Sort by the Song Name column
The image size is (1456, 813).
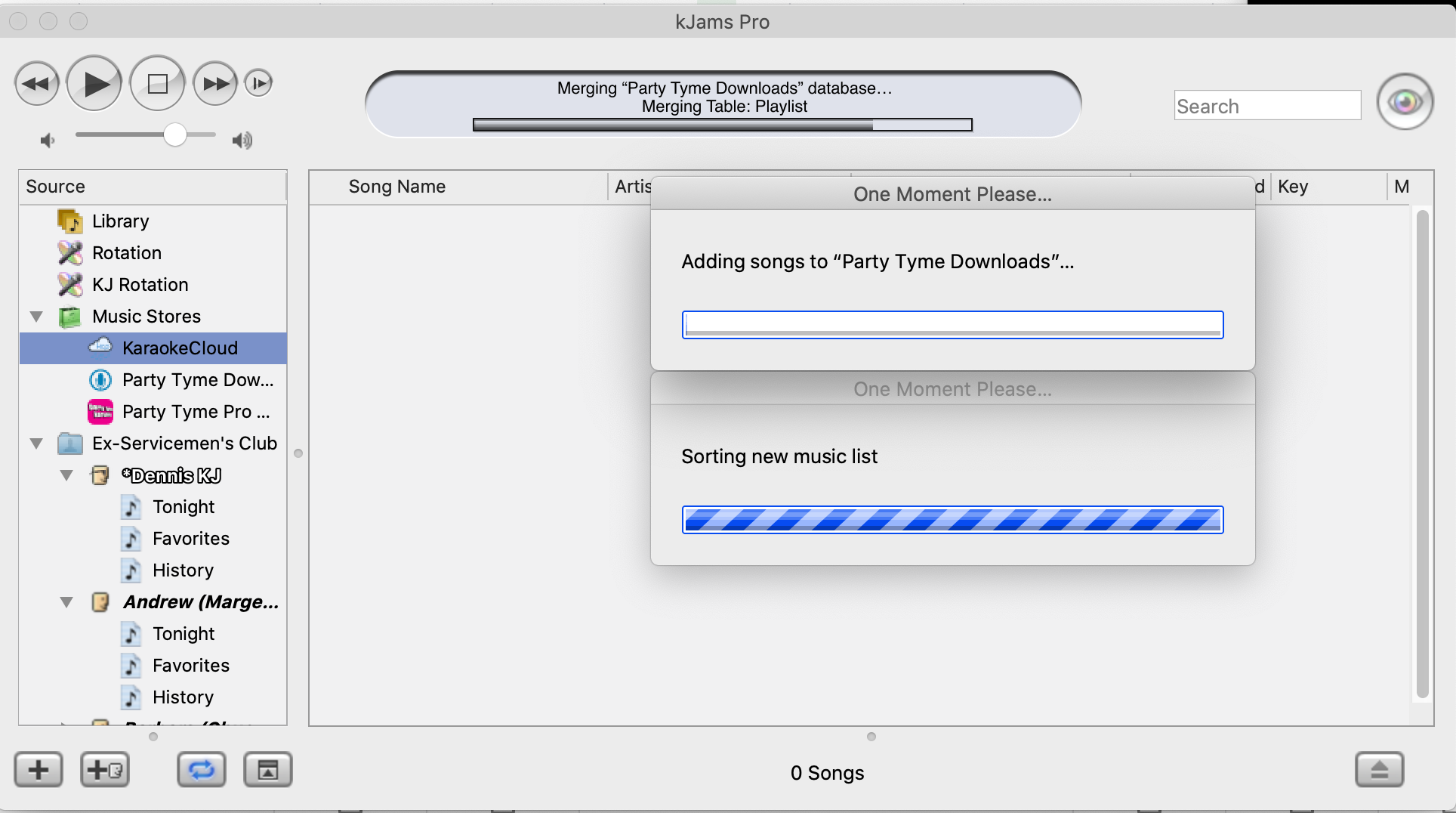pyautogui.click(x=396, y=187)
